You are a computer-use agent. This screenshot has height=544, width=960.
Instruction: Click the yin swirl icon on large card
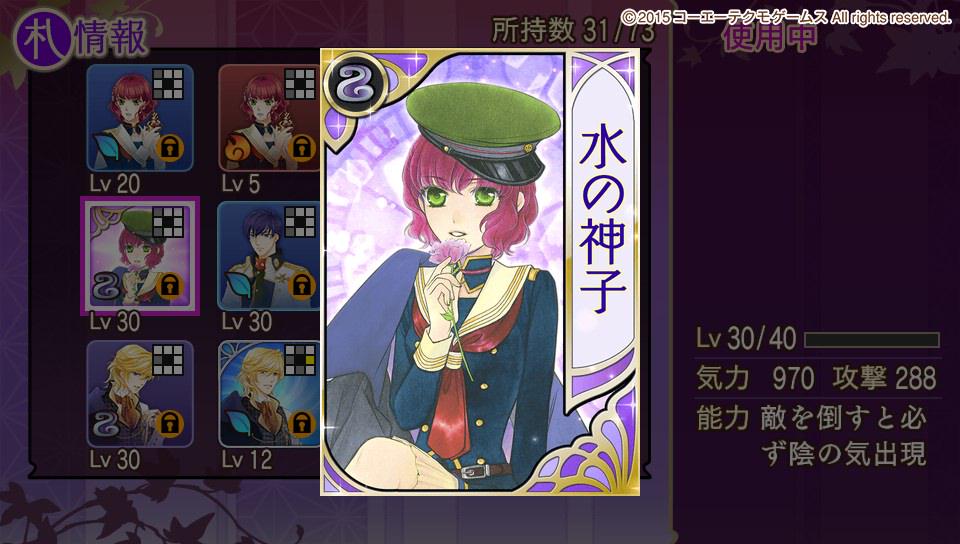tap(355, 84)
